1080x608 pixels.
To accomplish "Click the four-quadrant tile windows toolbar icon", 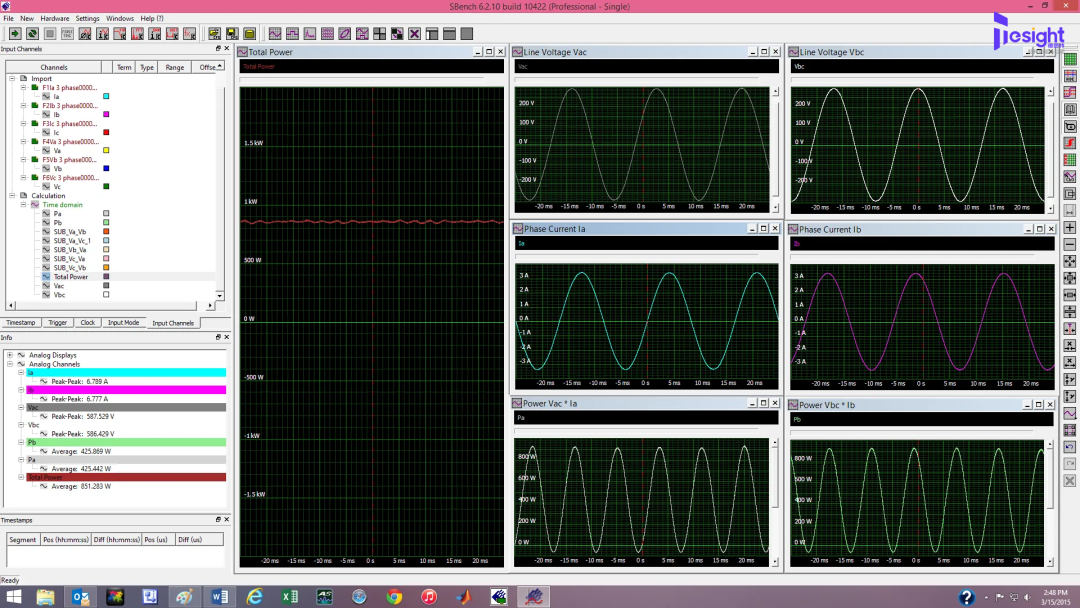I will point(380,33).
